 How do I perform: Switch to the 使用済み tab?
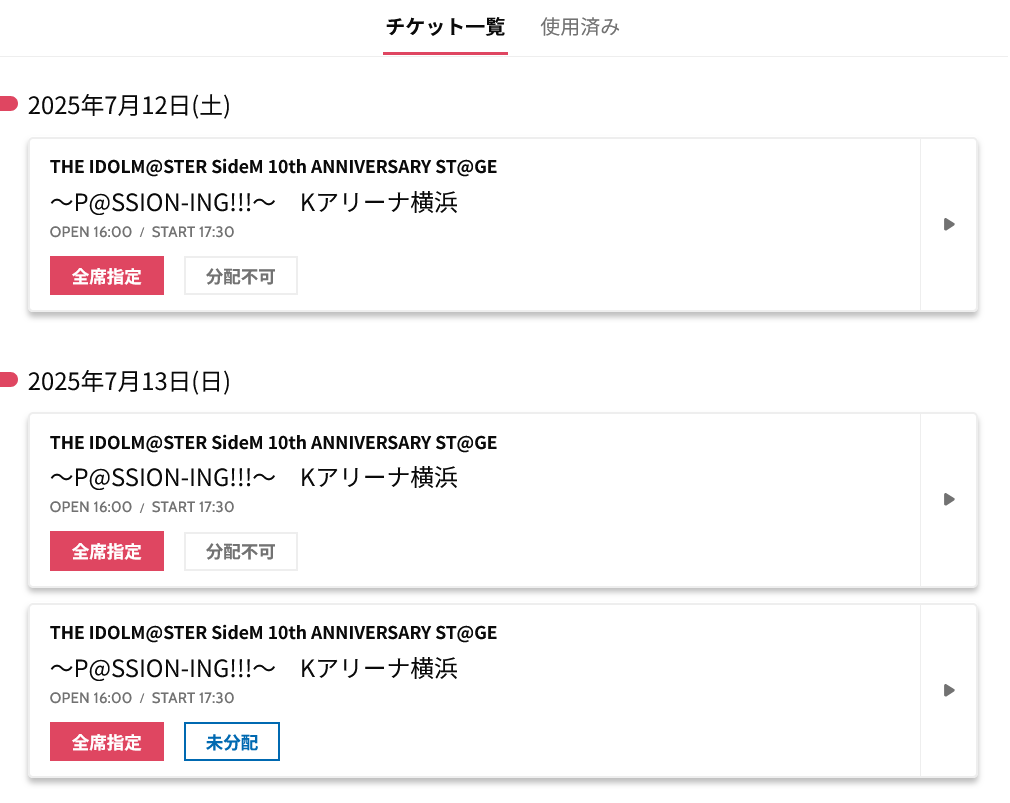(580, 27)
